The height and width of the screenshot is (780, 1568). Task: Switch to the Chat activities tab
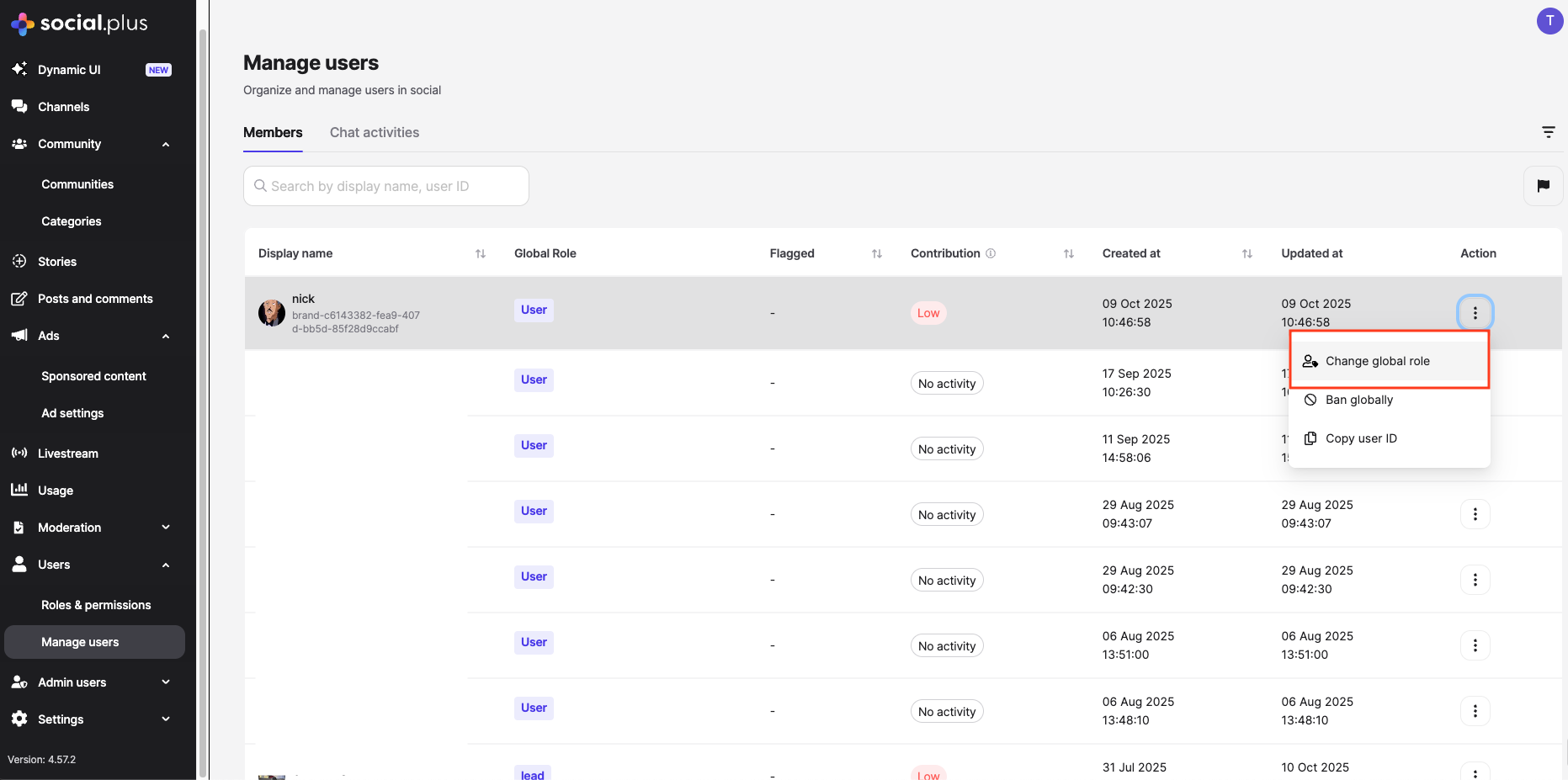[x=375, y=132]
